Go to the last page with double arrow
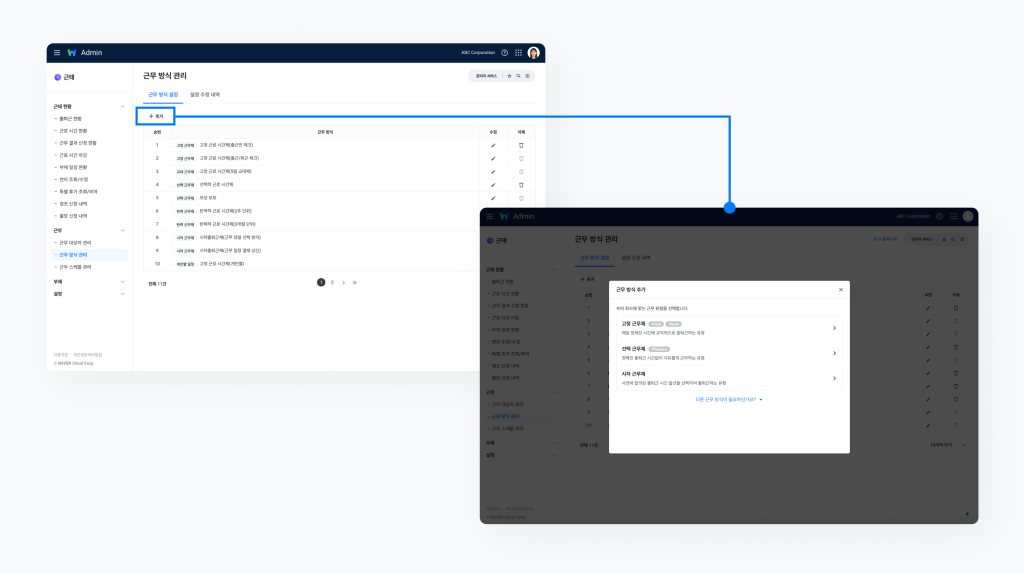Viewport: 1024px width, 573px height. coord(354,283)
